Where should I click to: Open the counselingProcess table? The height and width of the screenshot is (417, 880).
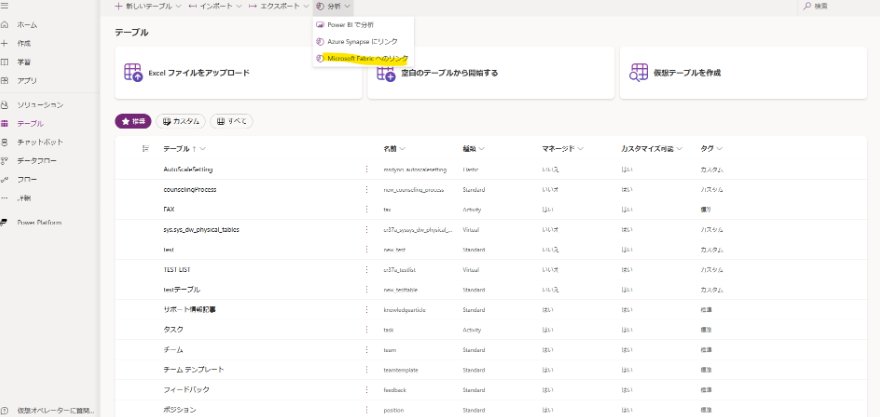tap(190, 189)
